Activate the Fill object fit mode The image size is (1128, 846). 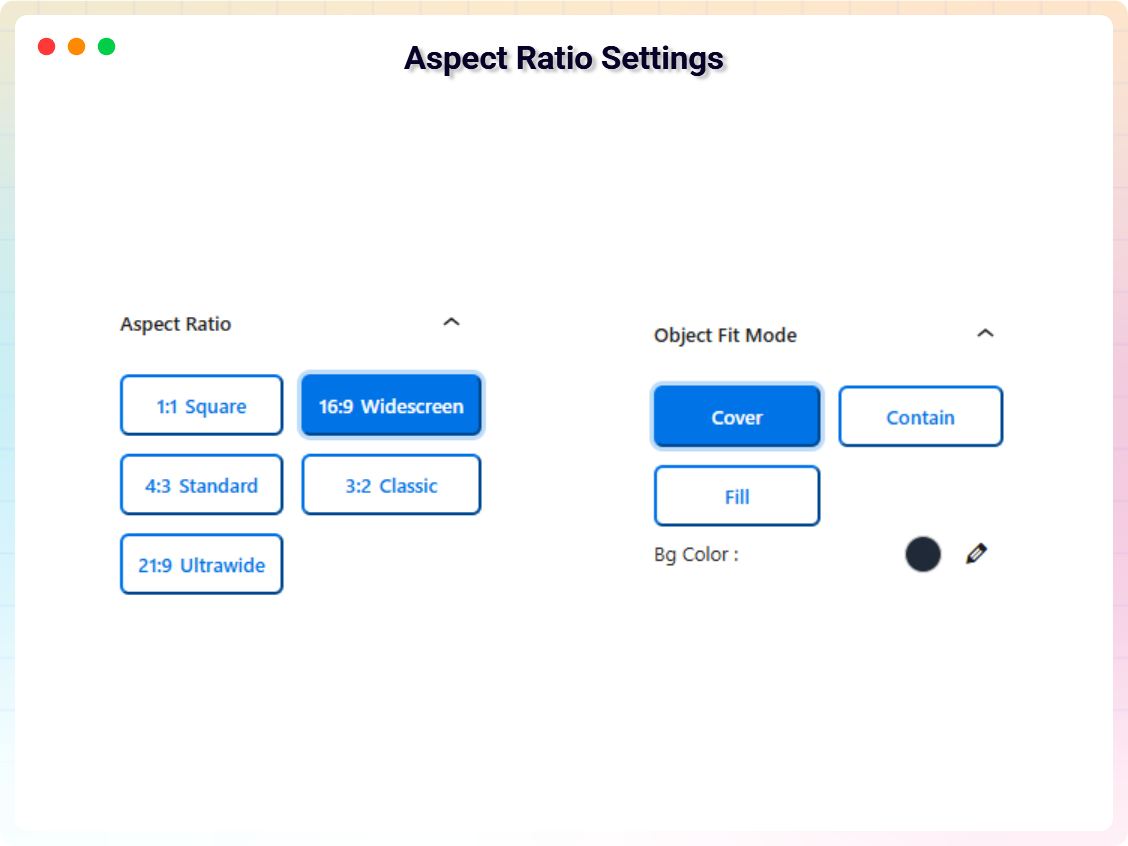pyautogui.click(x=737, y=495)
